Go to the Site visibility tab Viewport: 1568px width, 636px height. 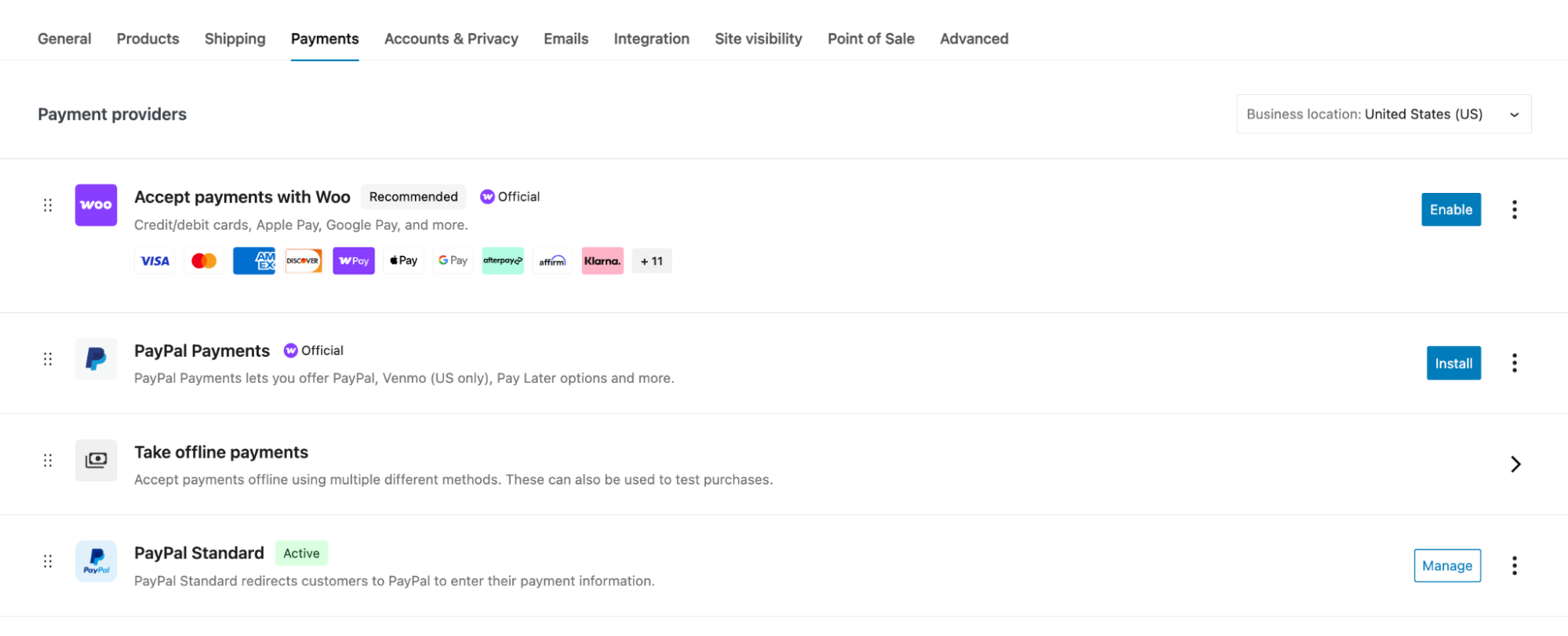tap(759, 38)
